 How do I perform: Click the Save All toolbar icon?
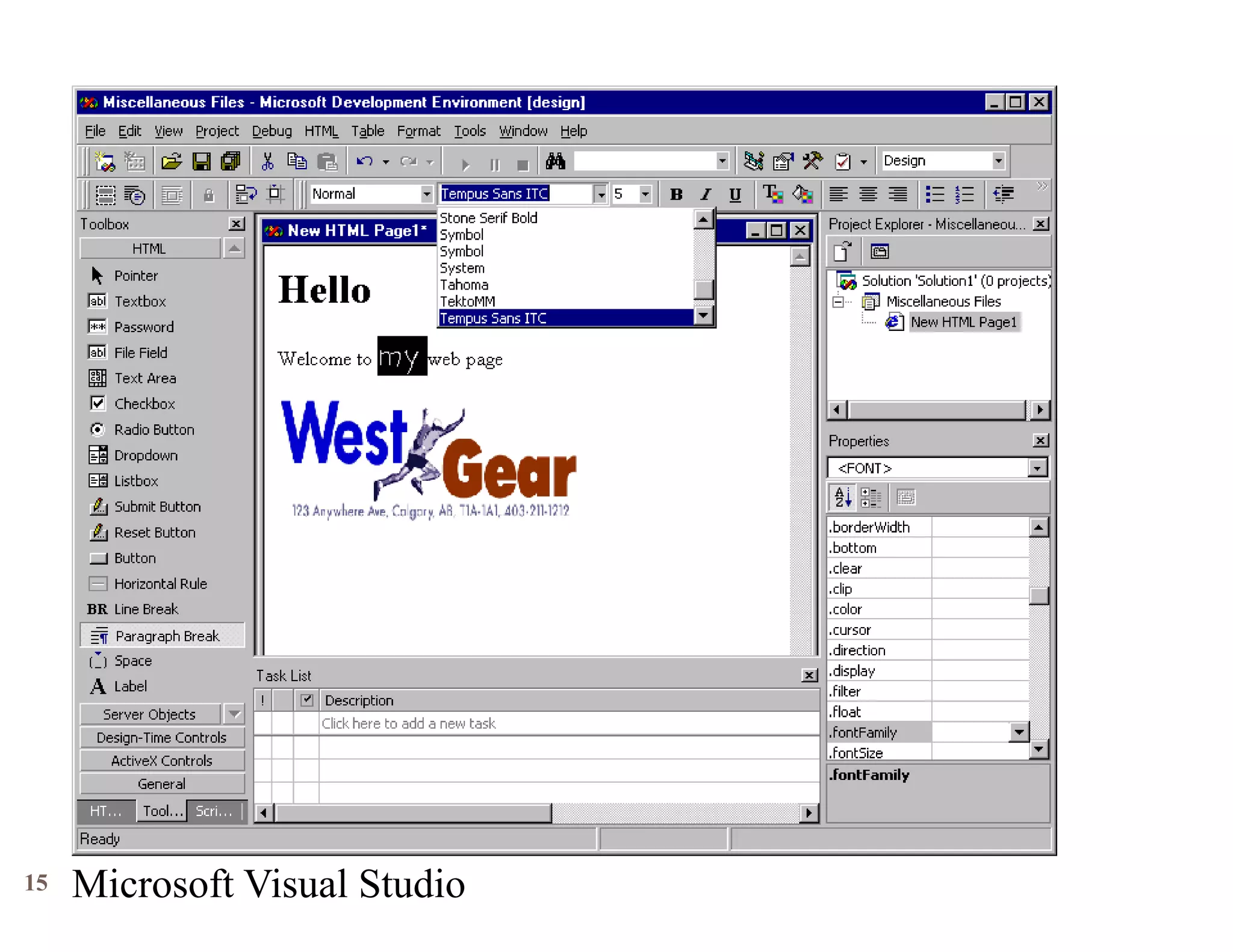coord(231,161)
